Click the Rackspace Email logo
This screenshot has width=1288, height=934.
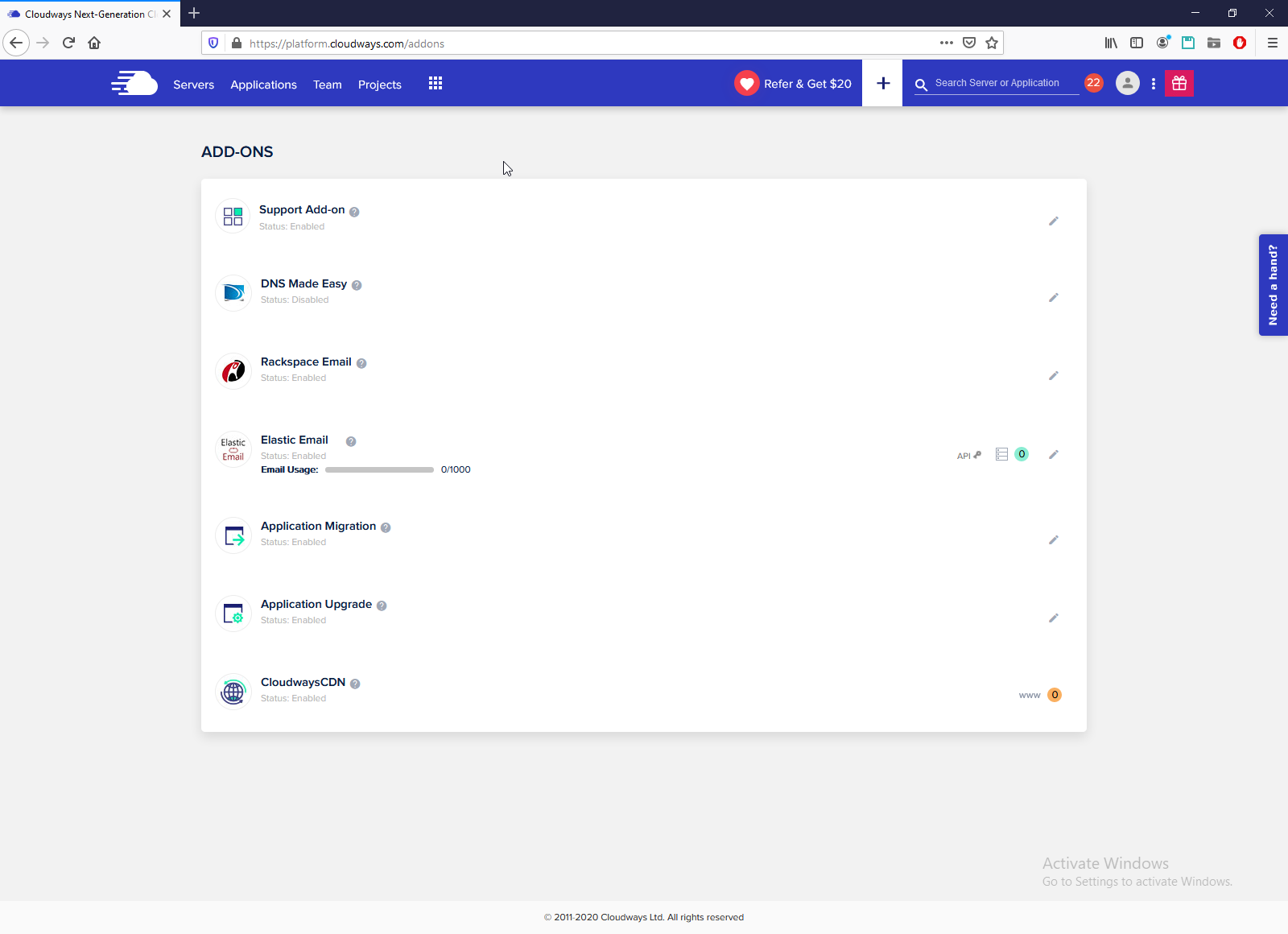click(233, 370)
